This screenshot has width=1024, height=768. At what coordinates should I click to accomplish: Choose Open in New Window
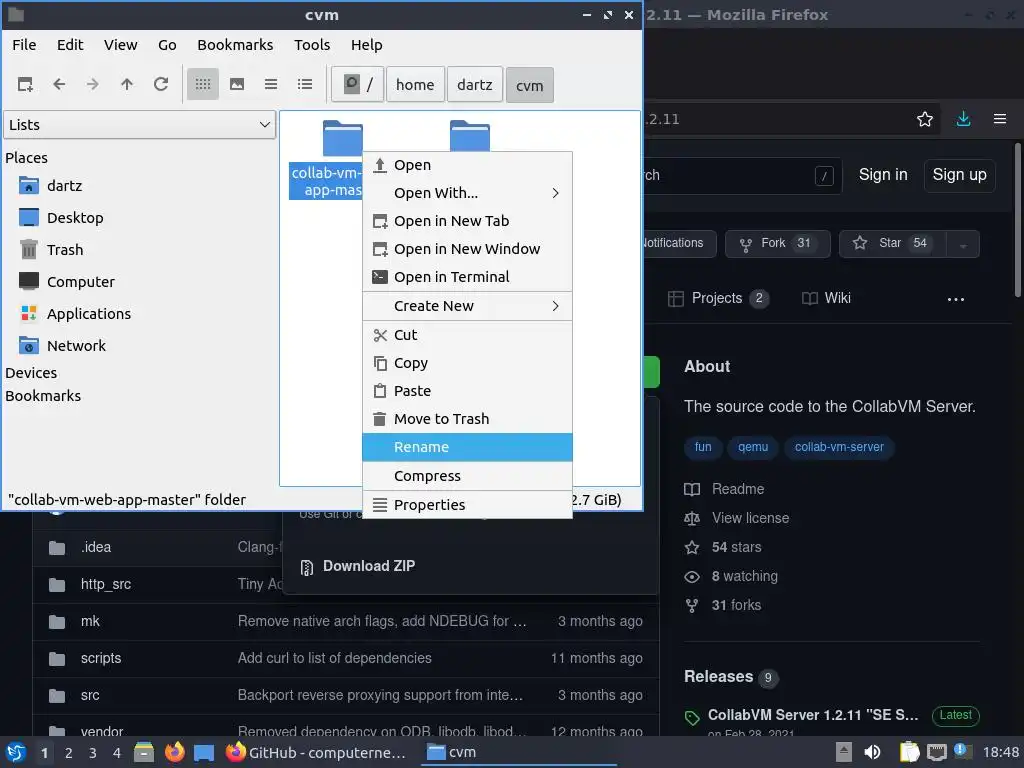pos(467,249)
